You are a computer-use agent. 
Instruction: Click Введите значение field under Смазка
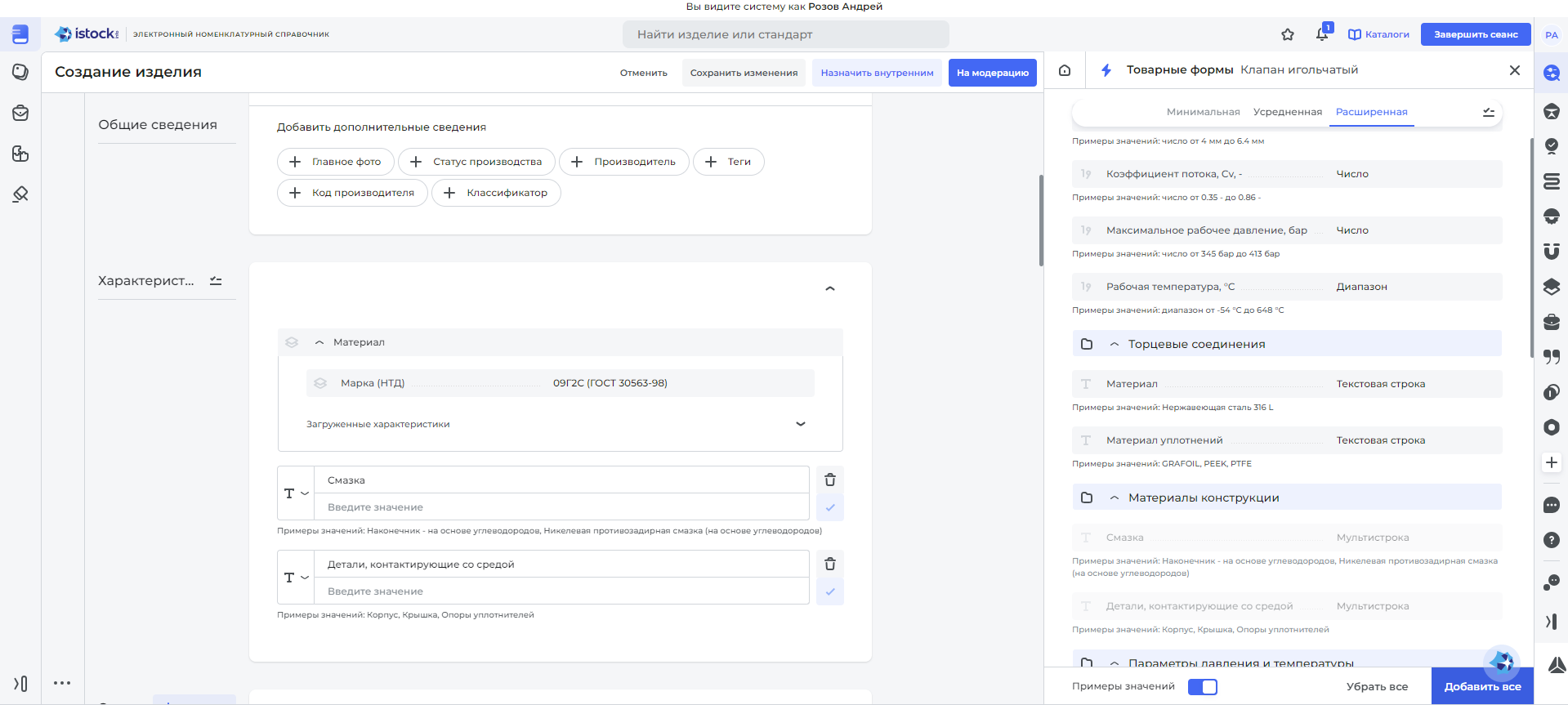point(561,507)
